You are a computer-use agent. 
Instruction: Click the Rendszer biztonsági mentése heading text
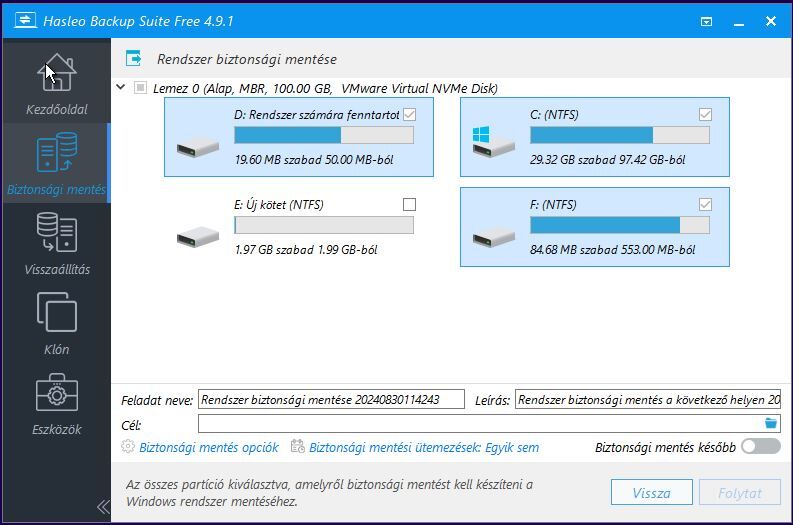(x=247, y=59)
